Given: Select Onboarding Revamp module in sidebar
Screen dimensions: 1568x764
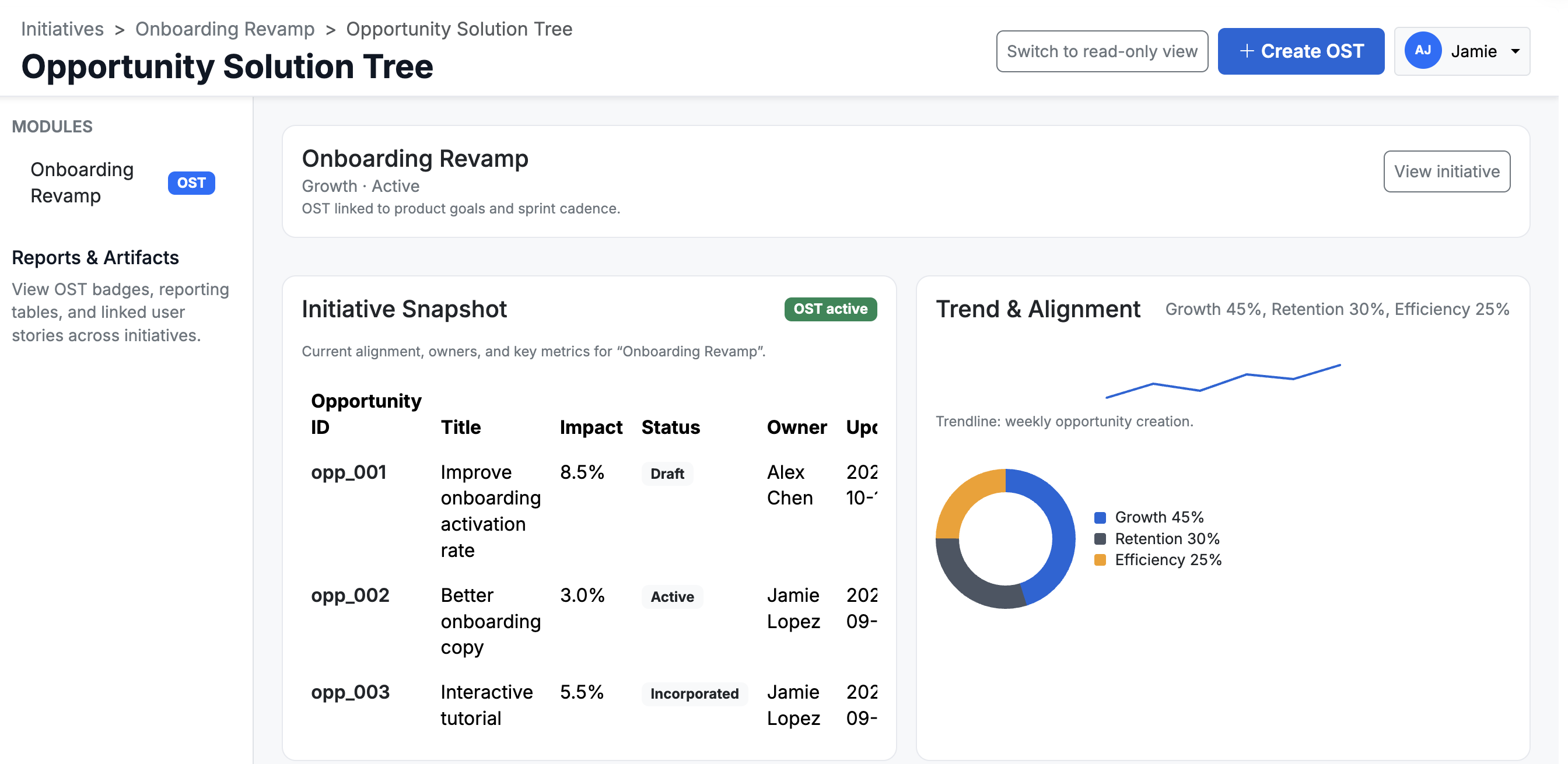Looking at the screenshot, I should pos(82,182).
